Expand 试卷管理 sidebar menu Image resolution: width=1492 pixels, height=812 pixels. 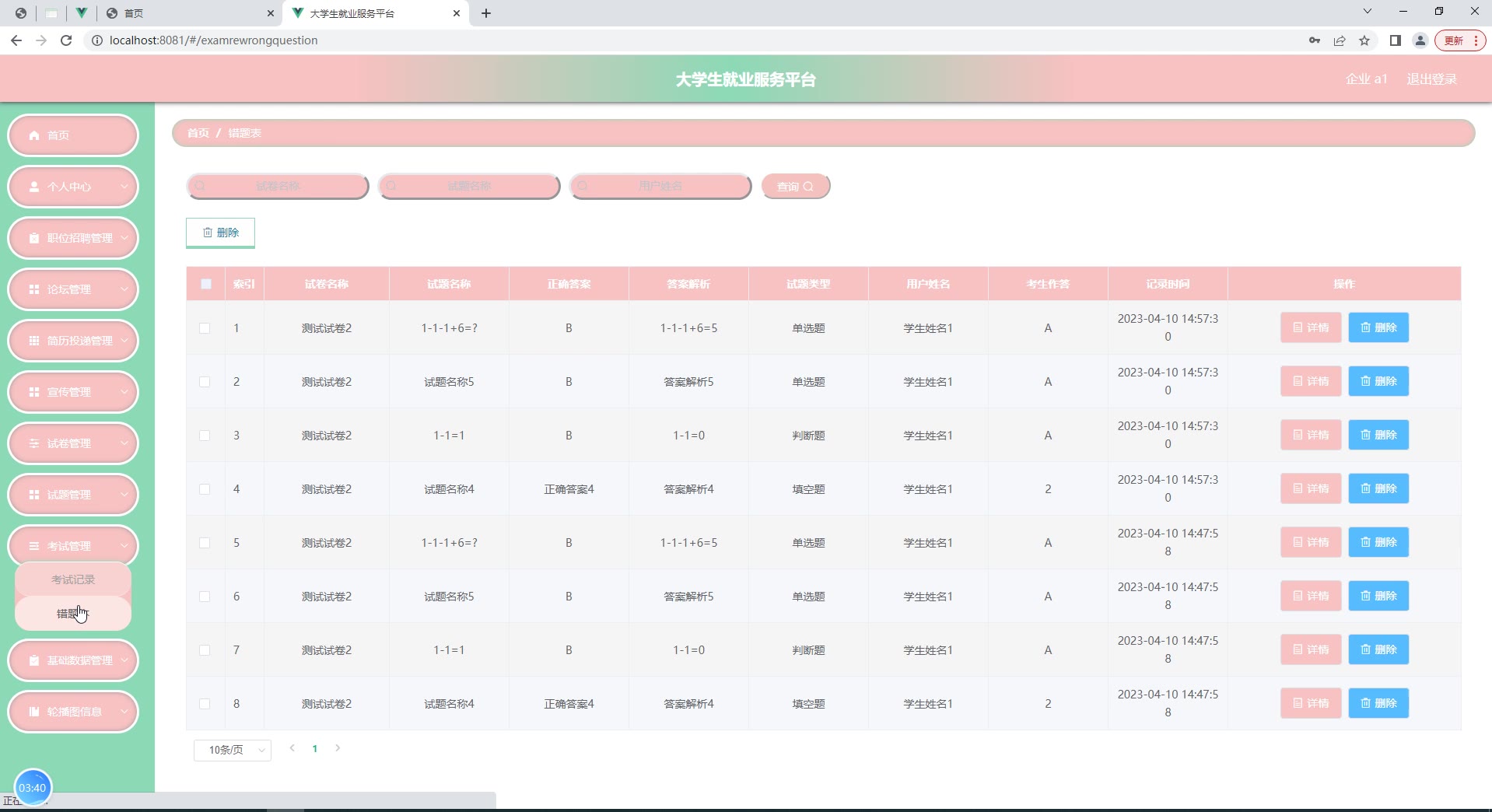tap(73, 443)
